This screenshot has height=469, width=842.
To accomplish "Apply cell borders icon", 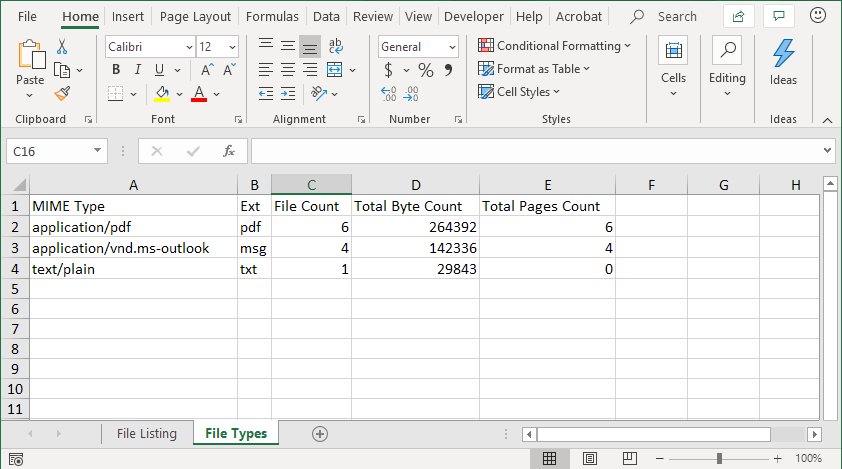I will click(115, 94).
